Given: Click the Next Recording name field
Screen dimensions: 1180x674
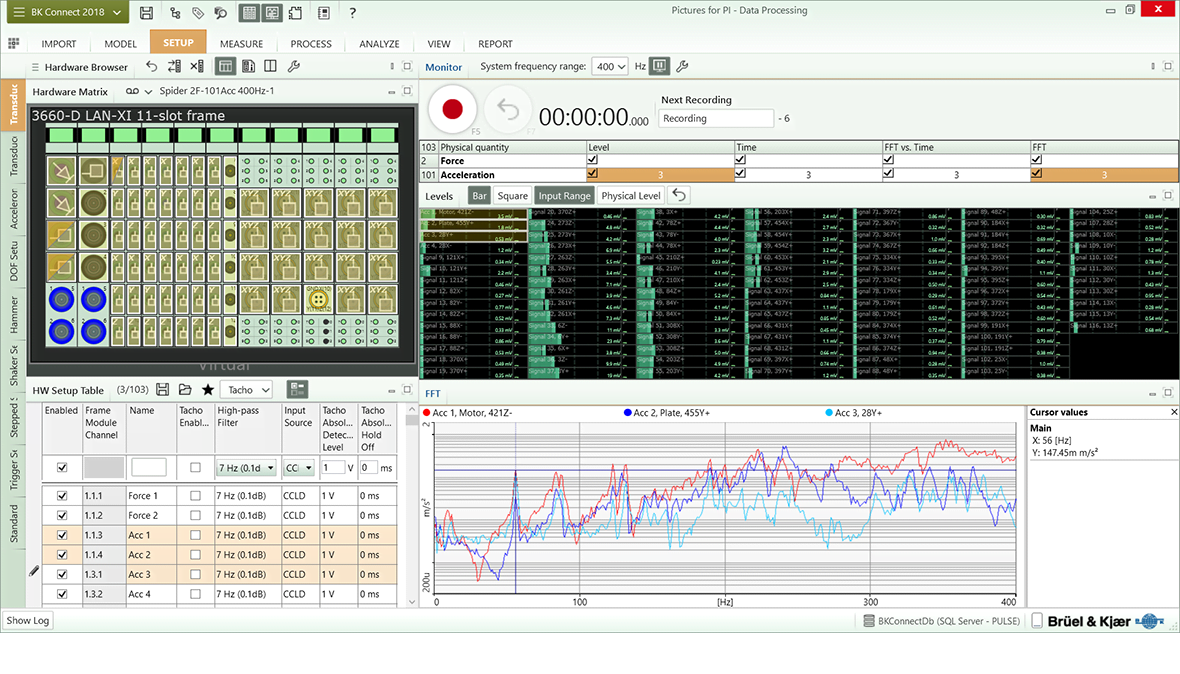Looking at the screenshot, I should [716, 119].
